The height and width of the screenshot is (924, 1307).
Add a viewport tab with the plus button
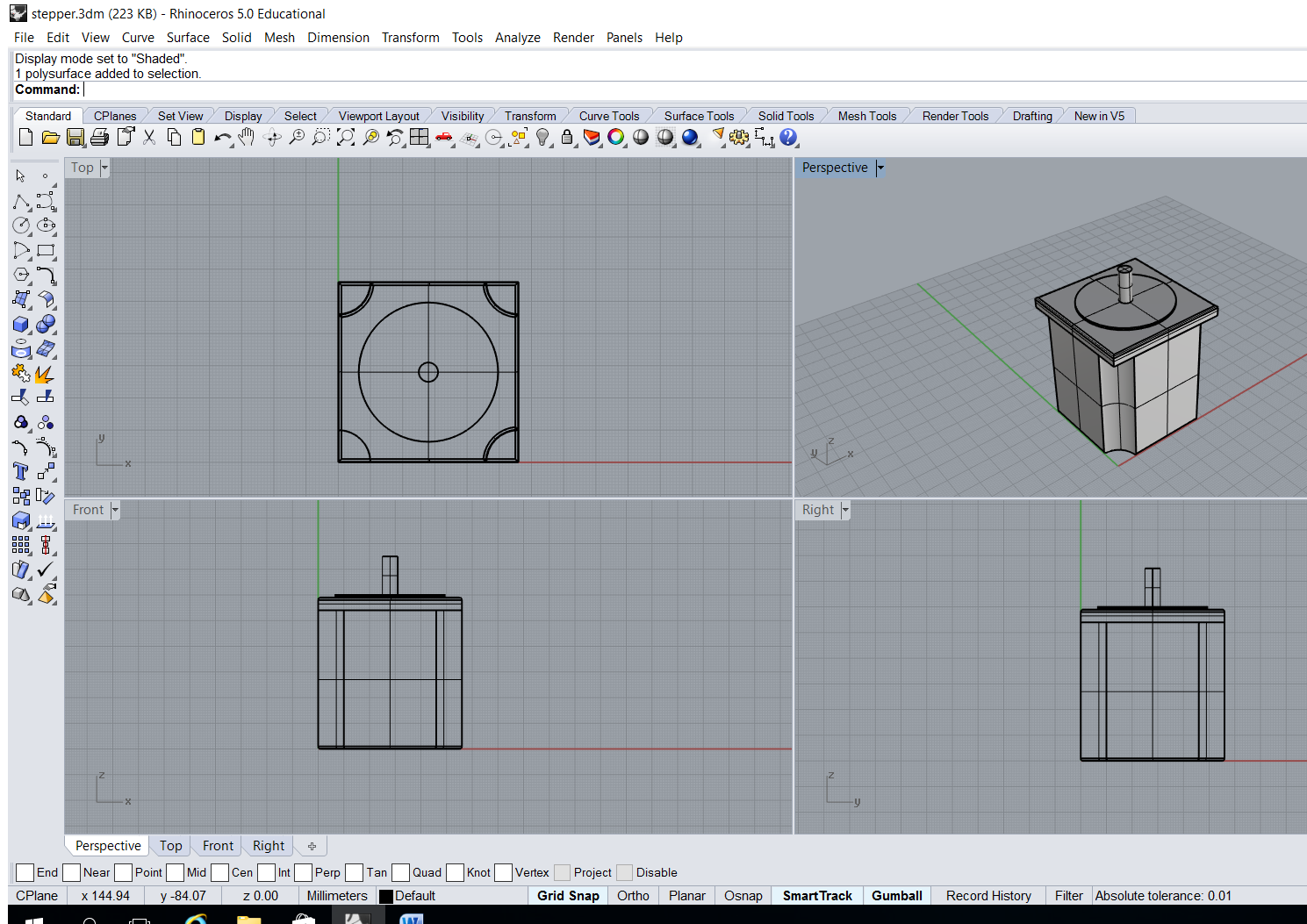click(x=312, y=846)
